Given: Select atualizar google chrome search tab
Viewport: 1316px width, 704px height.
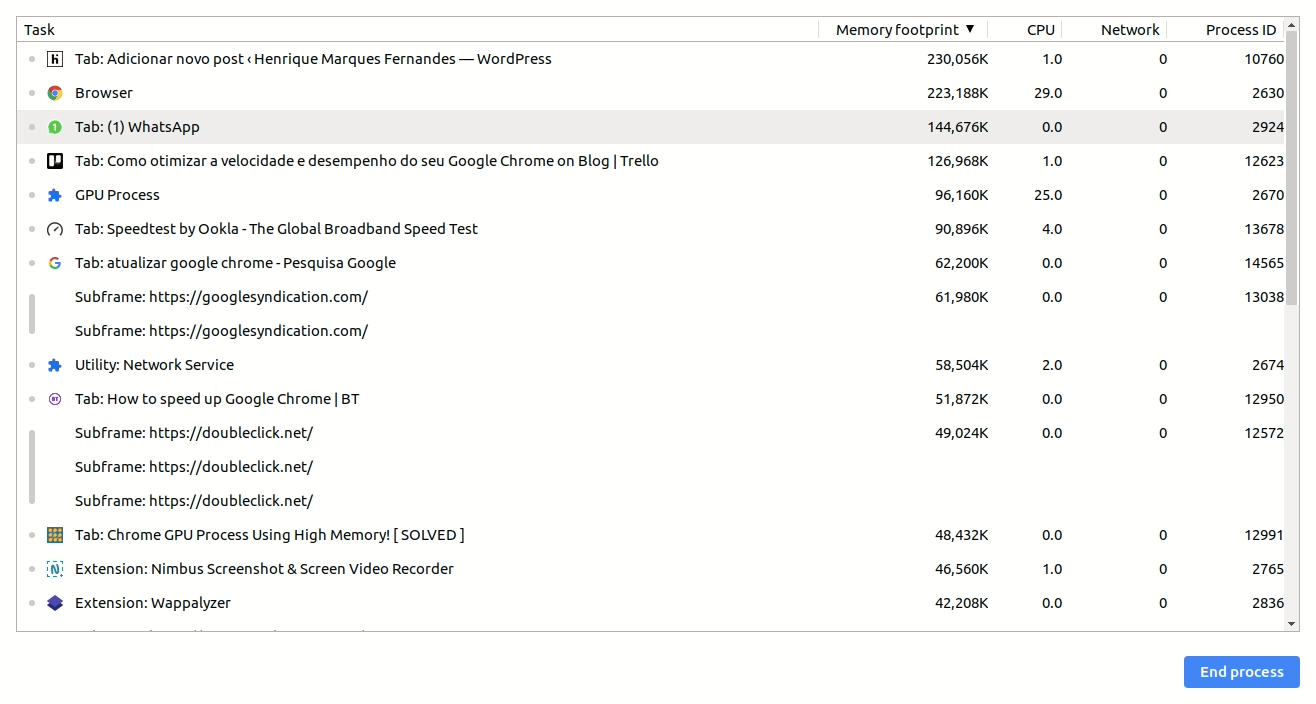Looking at the screenshot, I should click(x=651, y=263).
